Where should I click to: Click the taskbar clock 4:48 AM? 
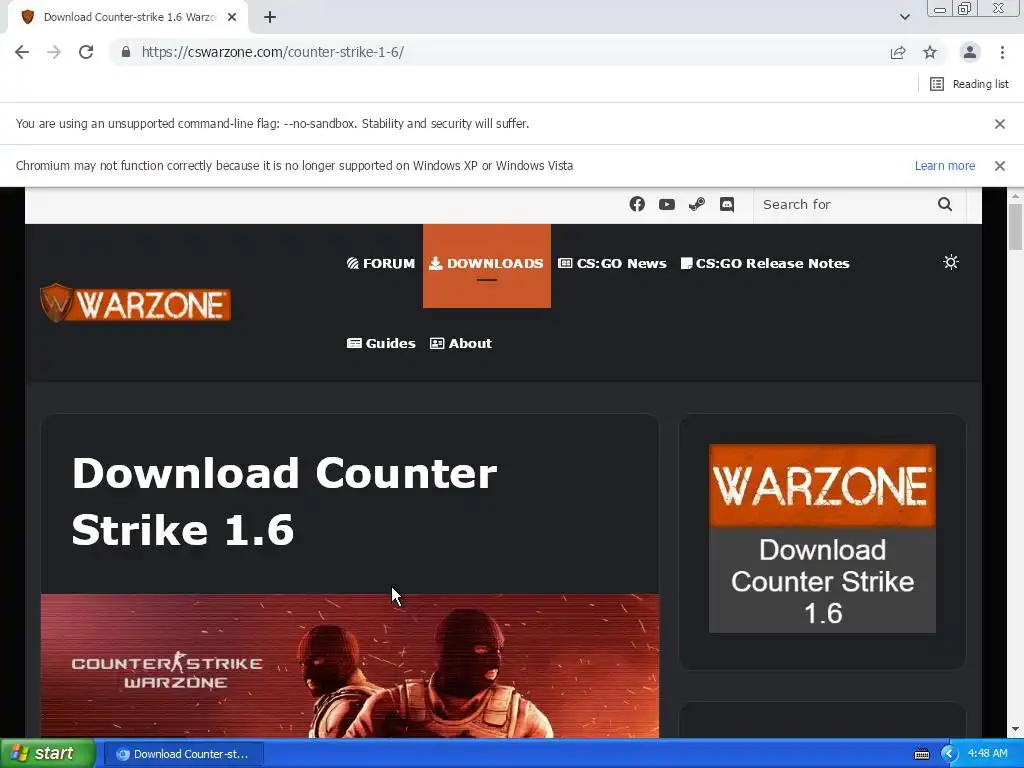point(987,754)
